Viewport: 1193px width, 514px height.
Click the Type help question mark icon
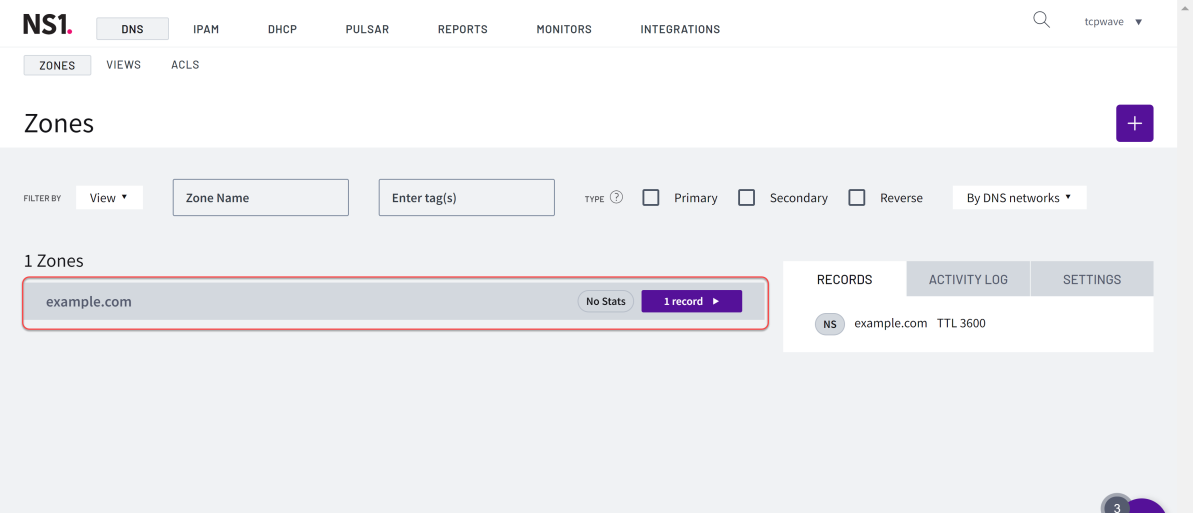(x=616, y=197)
